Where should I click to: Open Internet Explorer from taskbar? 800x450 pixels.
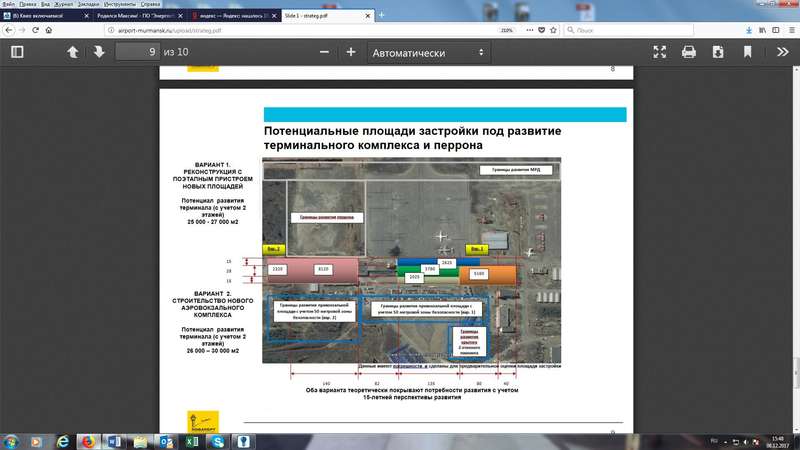coord(63,442)
